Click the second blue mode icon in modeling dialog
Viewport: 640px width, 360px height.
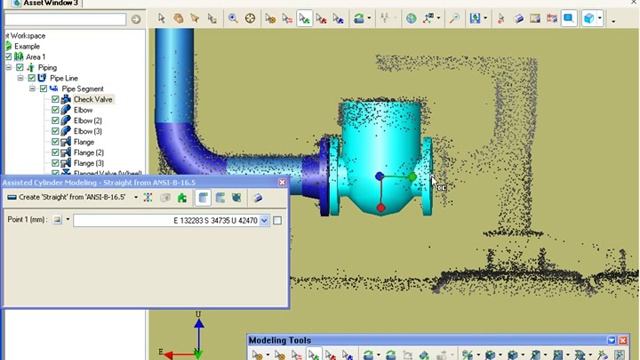pyautogui.click(x=220, y=198)
